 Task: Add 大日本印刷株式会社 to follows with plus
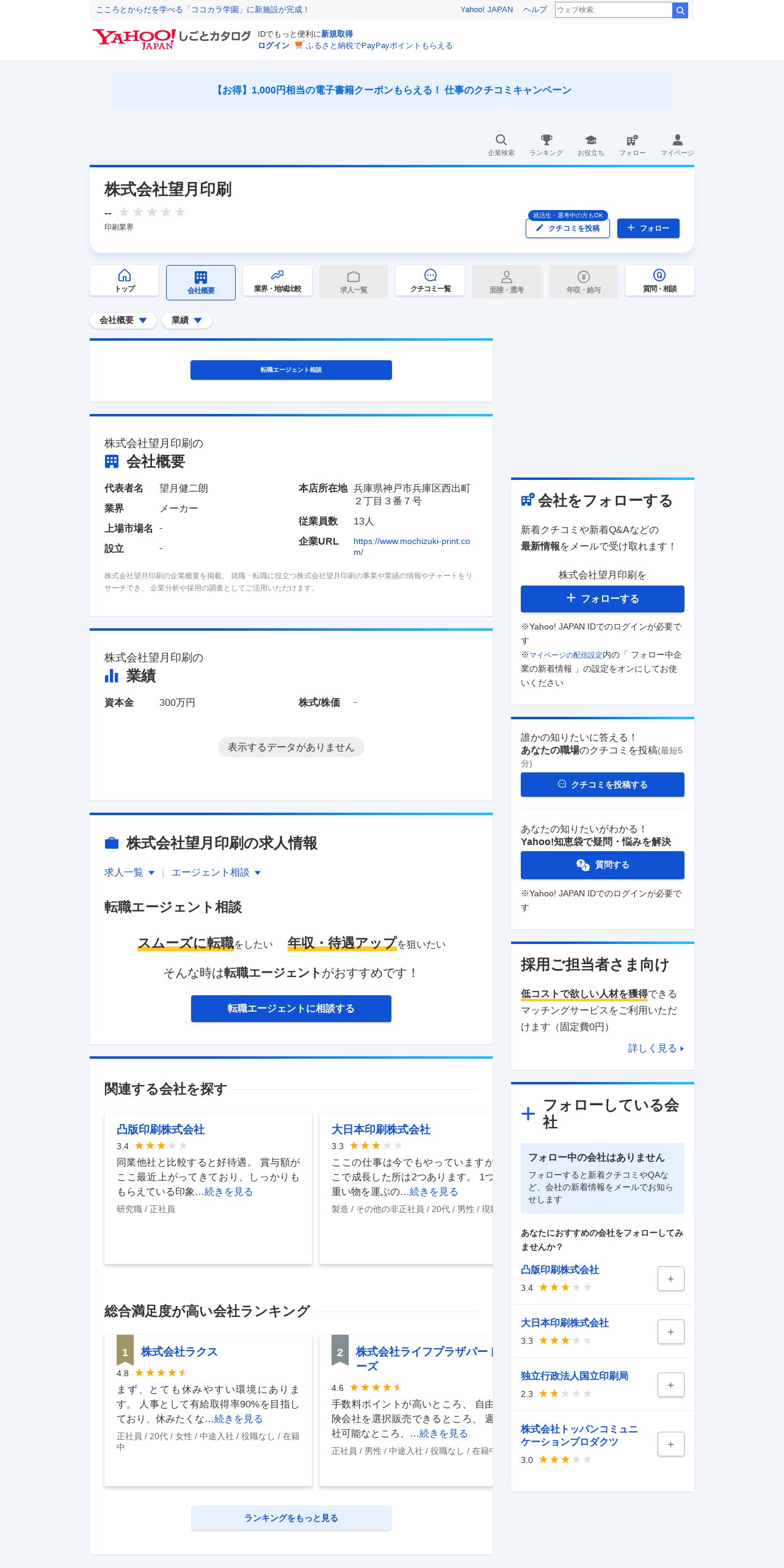[670, 1332]
